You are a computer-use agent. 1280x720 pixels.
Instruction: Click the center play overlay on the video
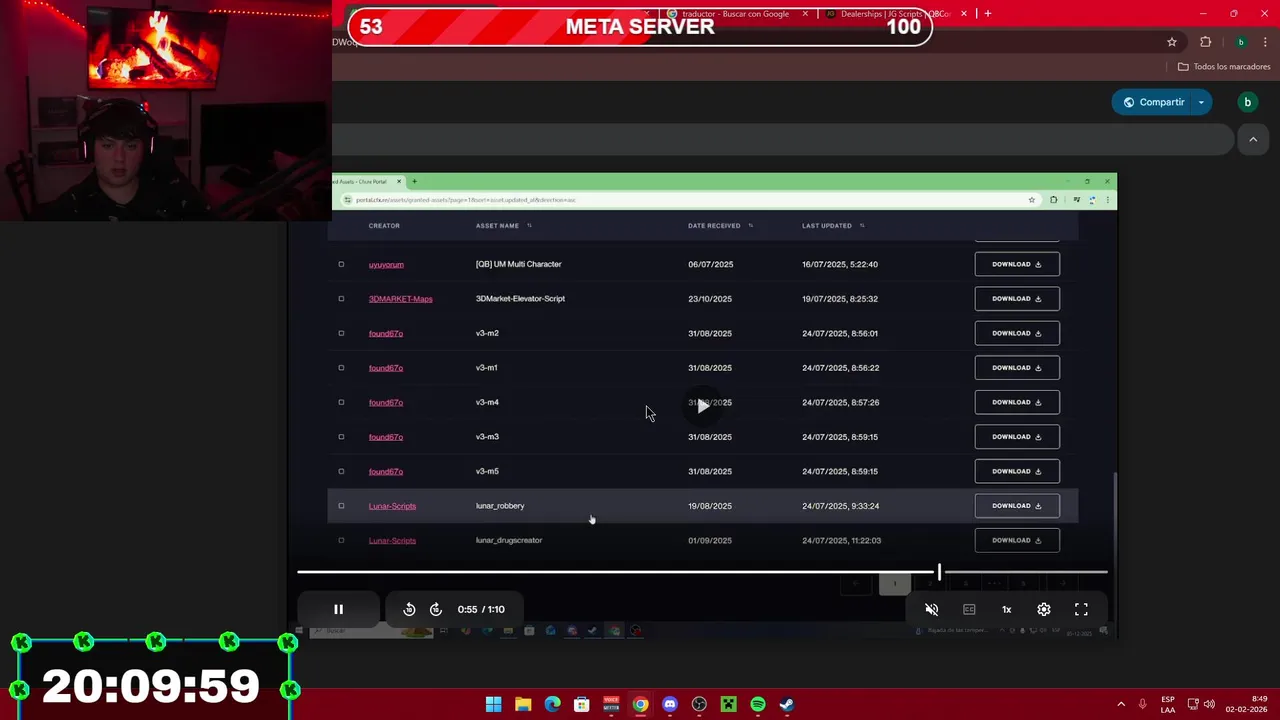703,405
